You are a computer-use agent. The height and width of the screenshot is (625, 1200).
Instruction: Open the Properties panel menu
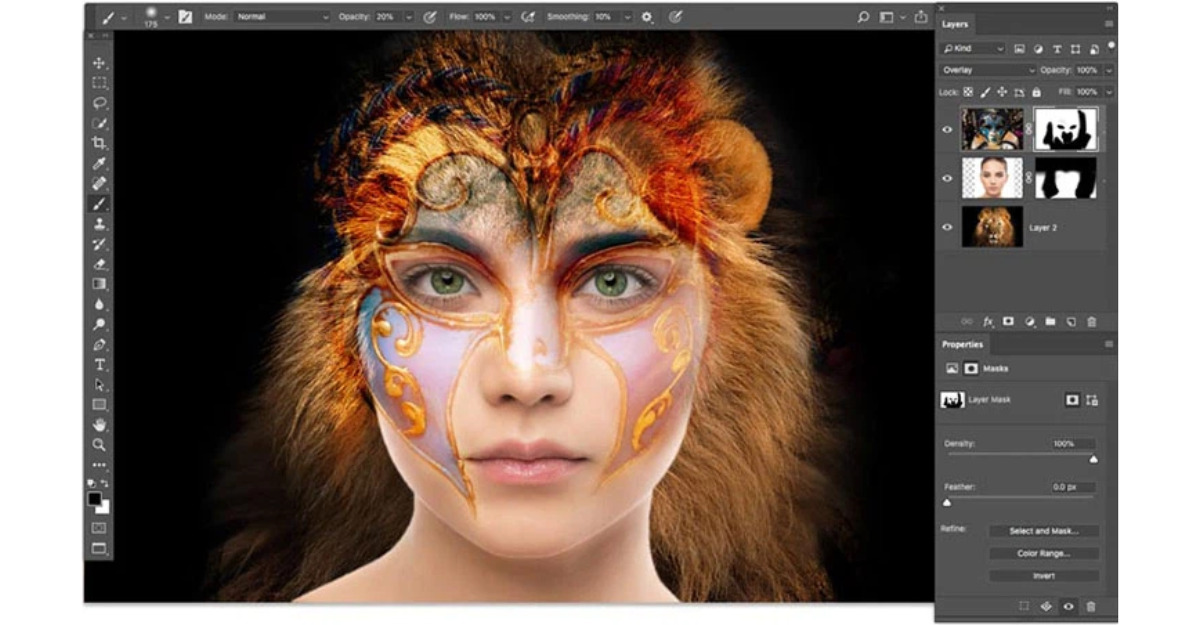1108,344
